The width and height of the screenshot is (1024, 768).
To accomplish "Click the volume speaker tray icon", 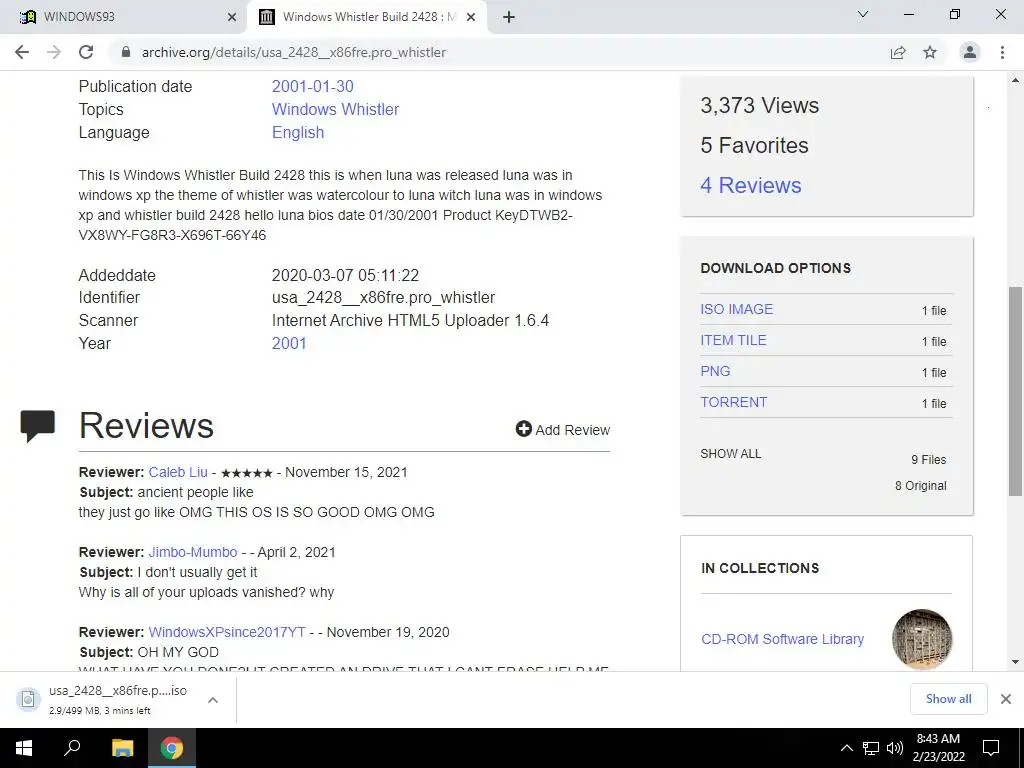I will coord(895,748).
